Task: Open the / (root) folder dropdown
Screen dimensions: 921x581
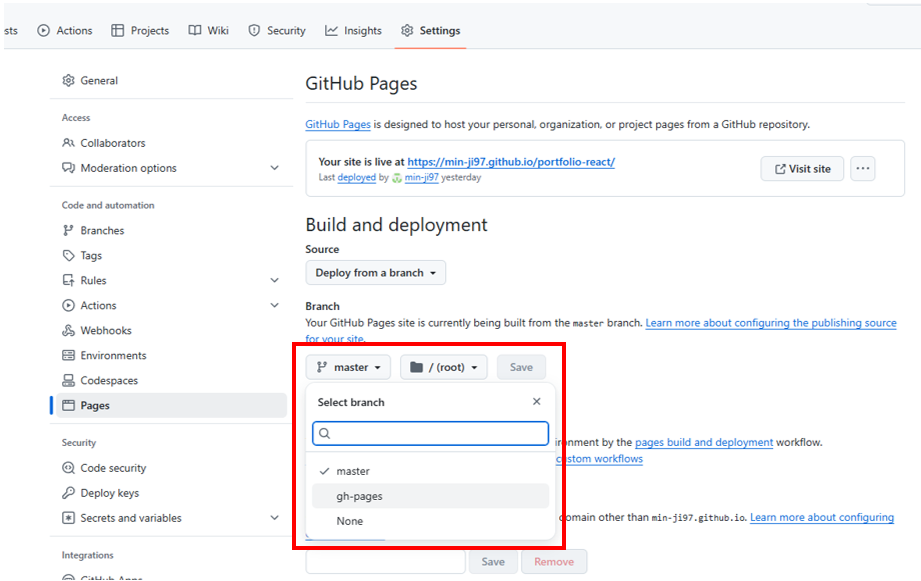Action: [443, 367]
